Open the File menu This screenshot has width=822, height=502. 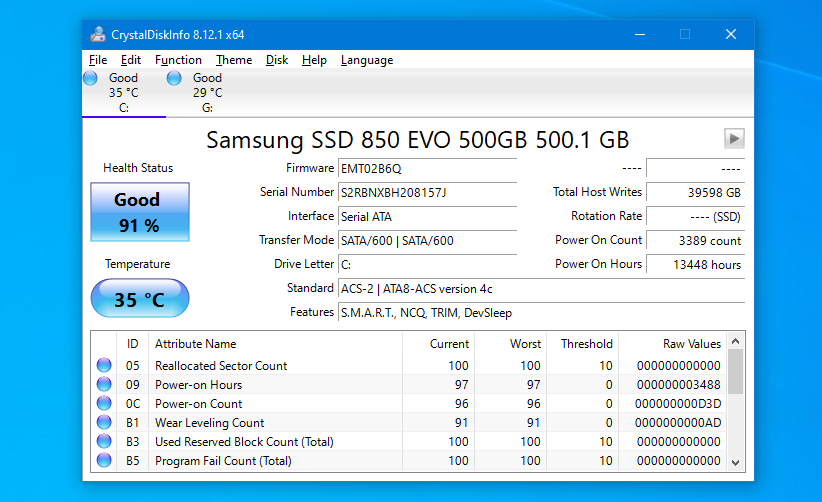pyautogui.click(x=98, y=60)
